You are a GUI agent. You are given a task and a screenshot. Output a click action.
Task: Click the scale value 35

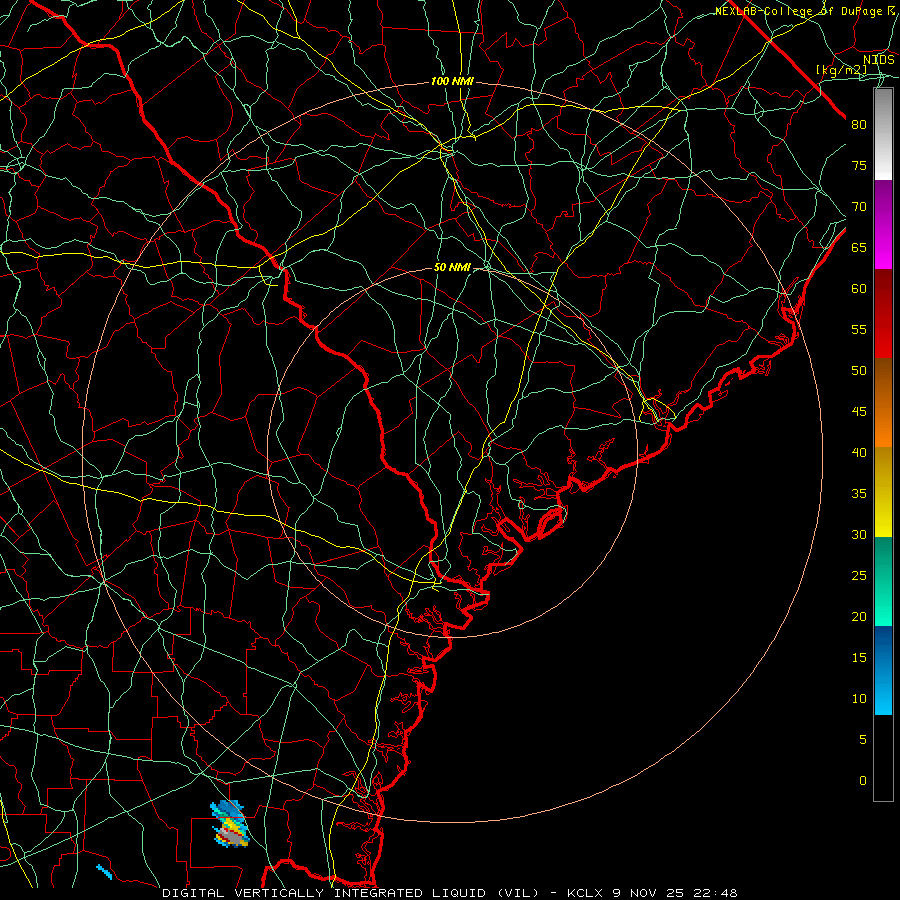pos(859,494)
